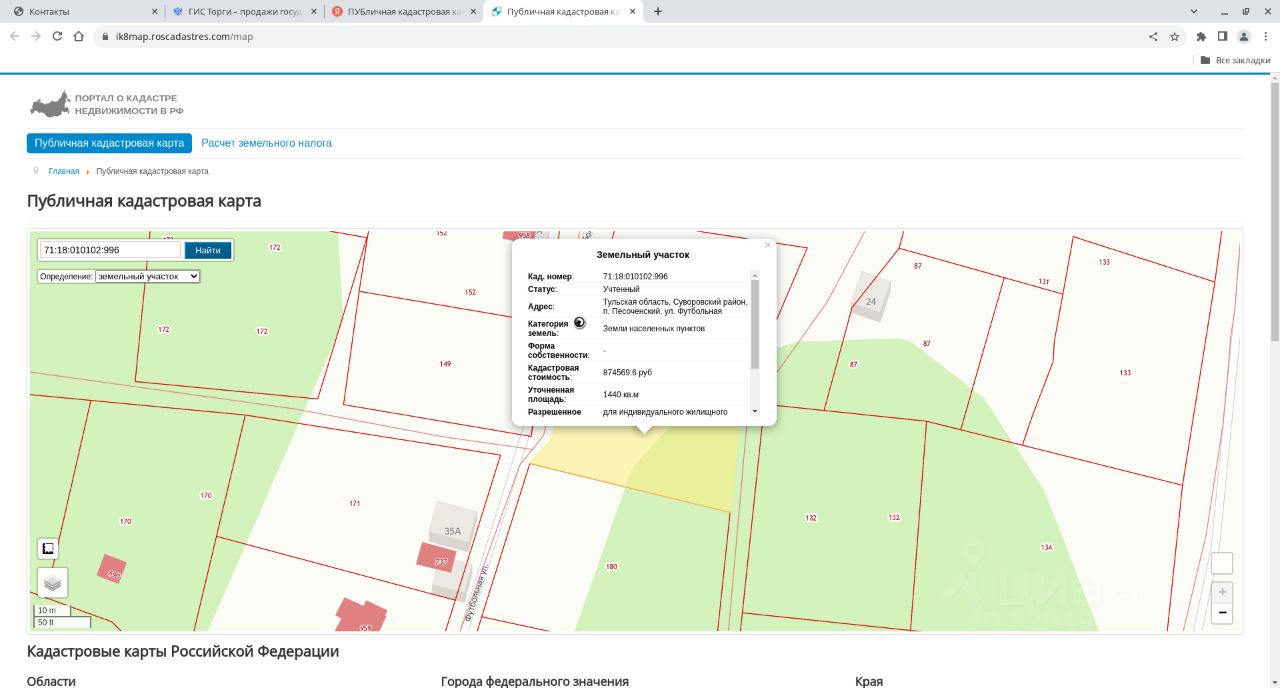Switch to the Контакты tab
Viewport: 1280px width, 688px height.
(84, 11)
